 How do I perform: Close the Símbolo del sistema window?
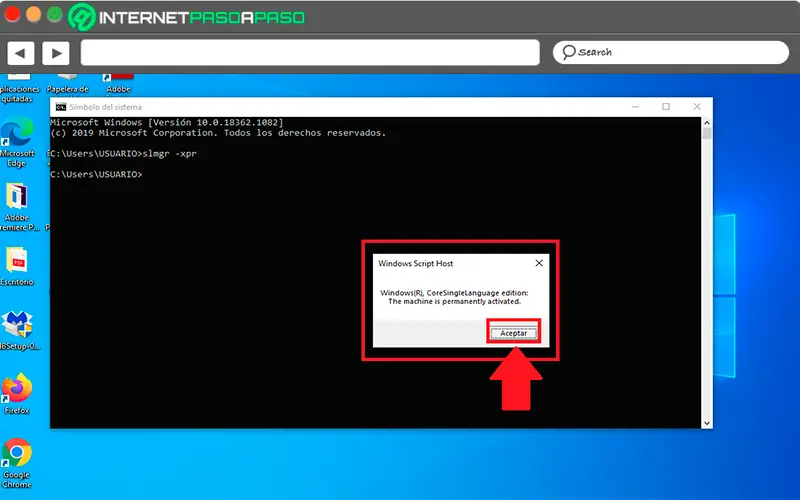697,107
